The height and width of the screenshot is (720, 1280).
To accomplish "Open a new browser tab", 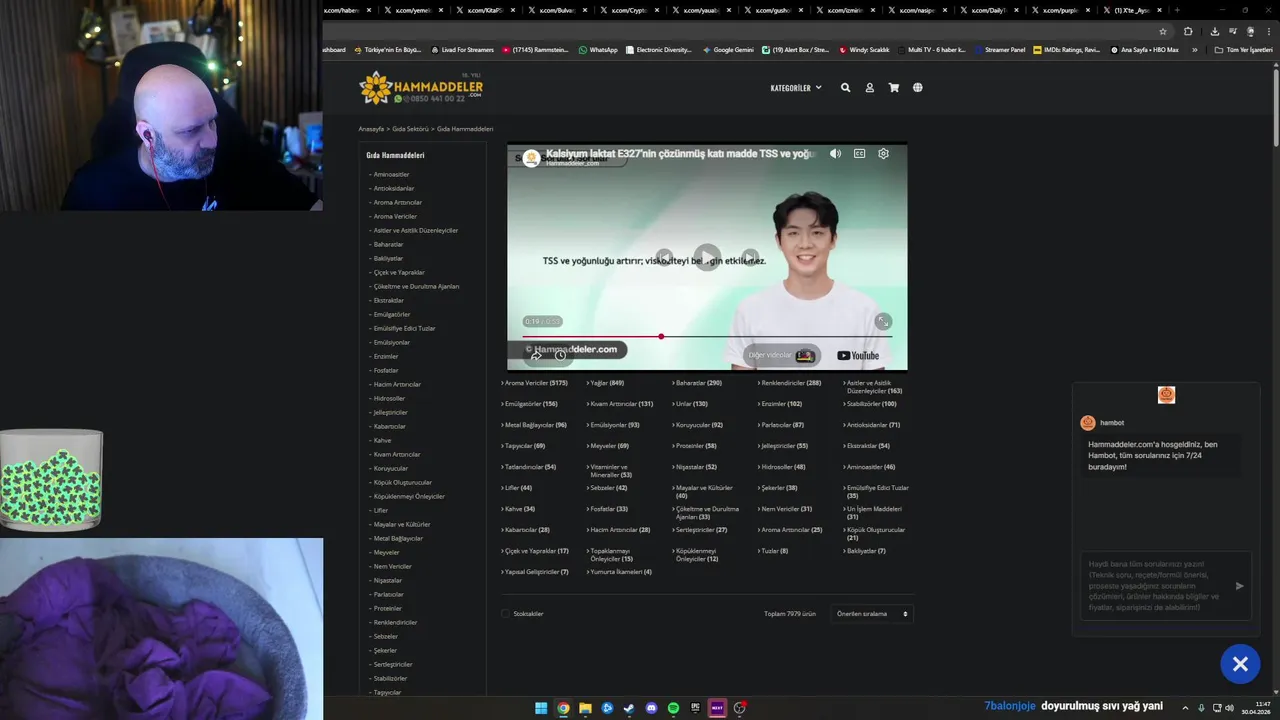I will (1177, 10).
